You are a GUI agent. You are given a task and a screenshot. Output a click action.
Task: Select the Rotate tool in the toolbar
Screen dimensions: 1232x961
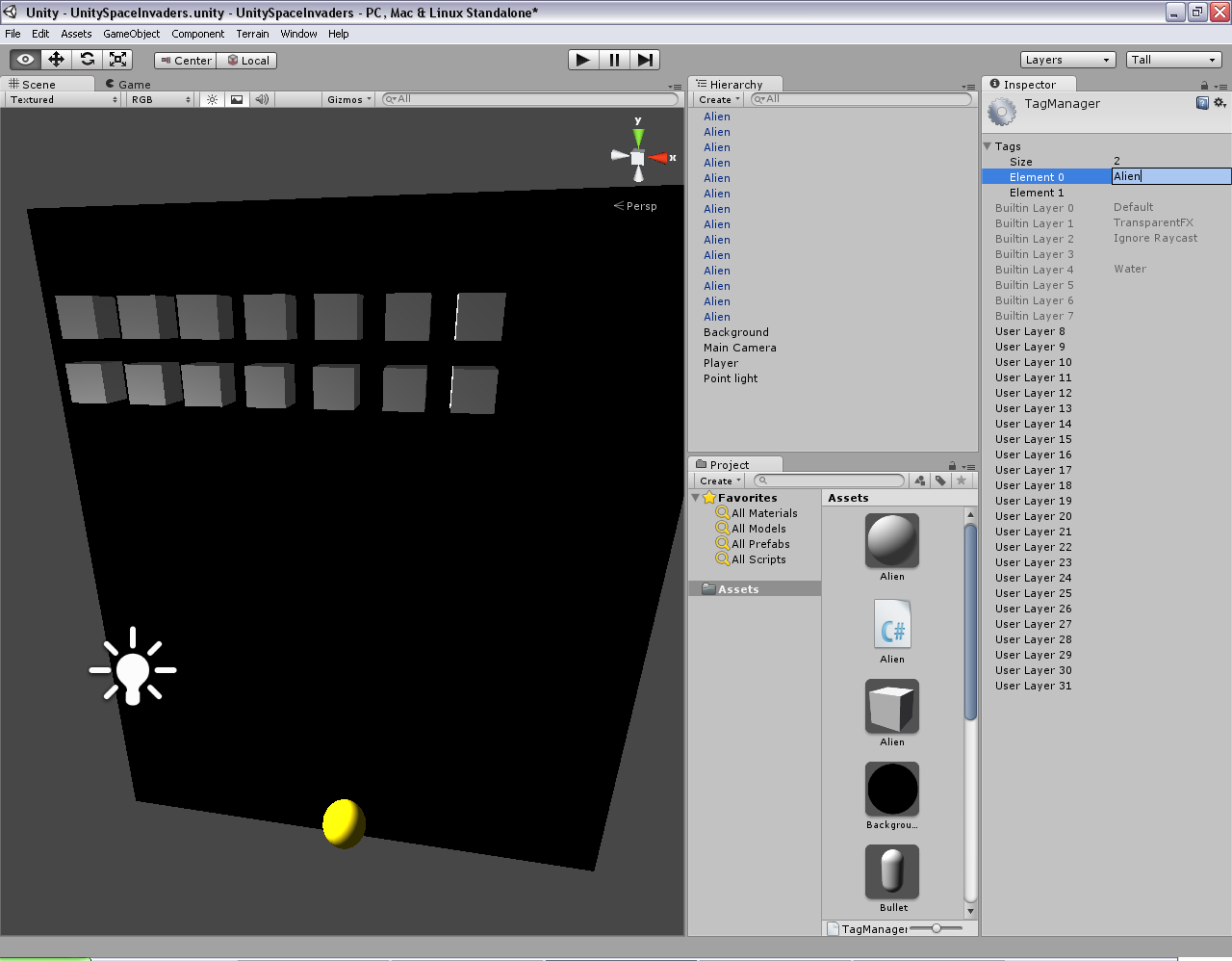[86, 59]
